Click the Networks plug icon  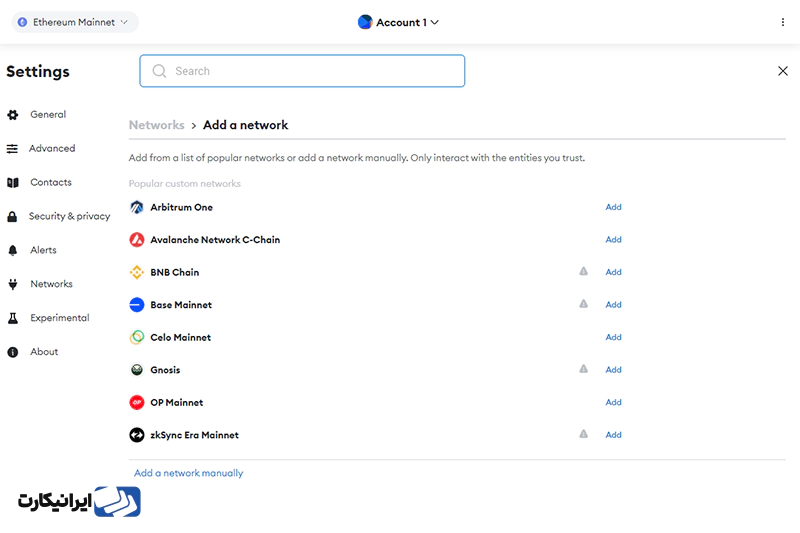13,284
